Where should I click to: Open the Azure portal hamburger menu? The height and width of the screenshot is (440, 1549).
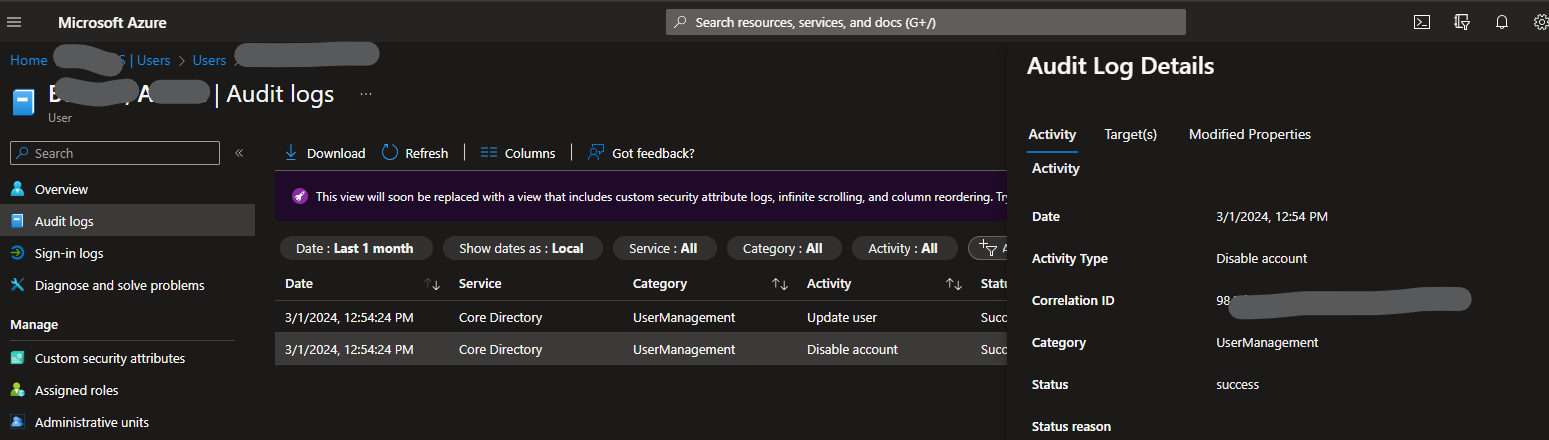[x=14, y=22]
